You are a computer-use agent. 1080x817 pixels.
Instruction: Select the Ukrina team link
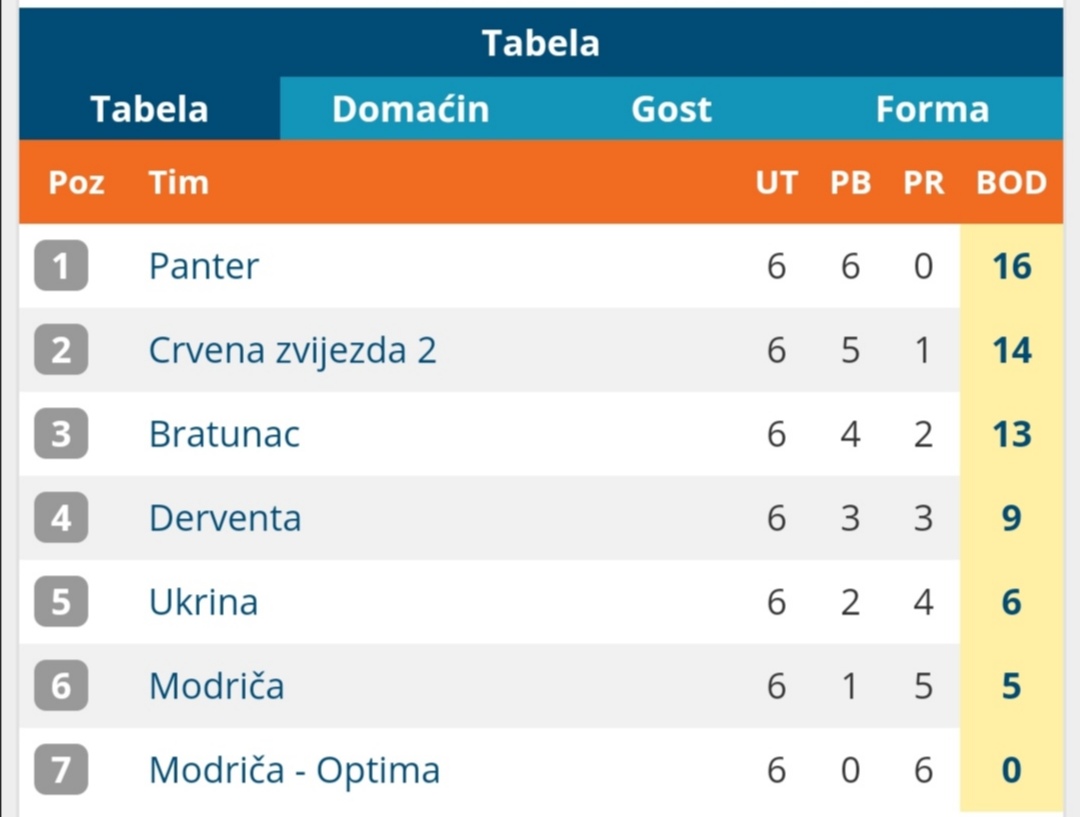[x=203, y=602]
